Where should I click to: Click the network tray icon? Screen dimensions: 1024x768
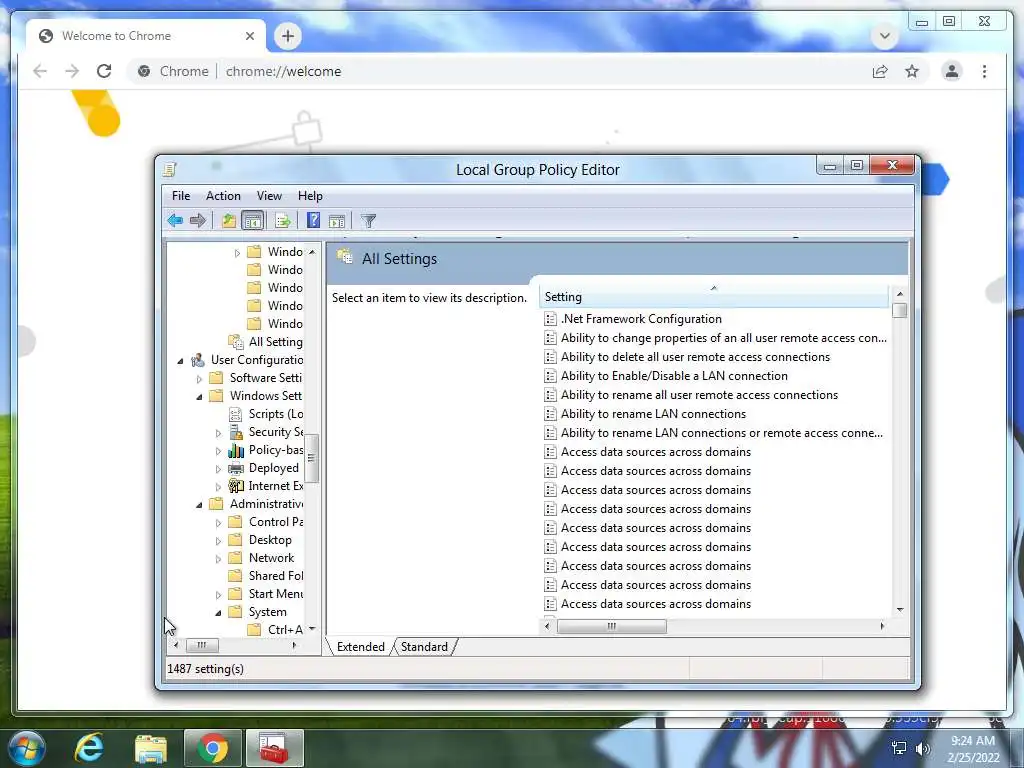click(x=899, y=748)
